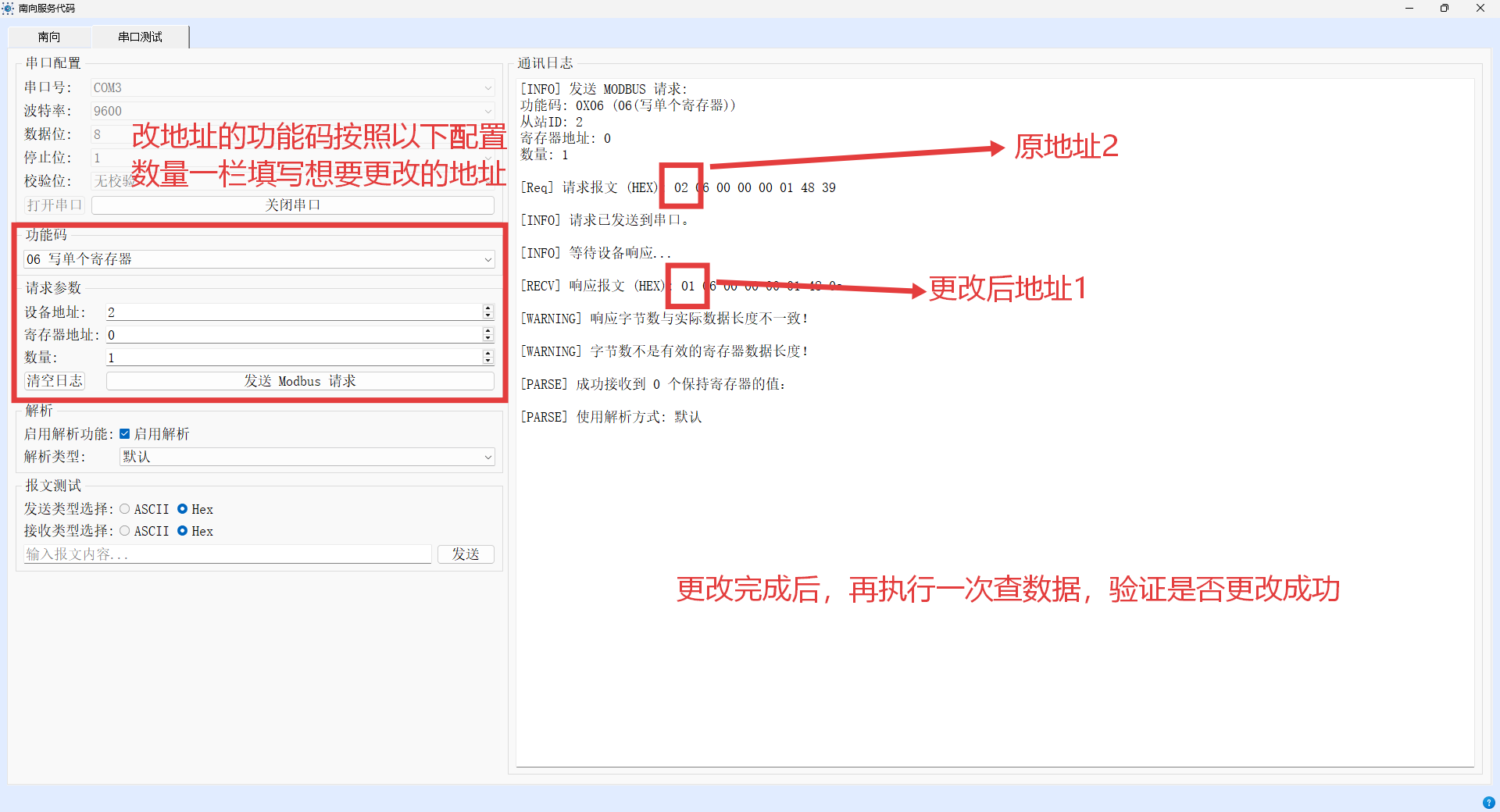
Task: Click the application logo in the title bar
Action: (9, 9)
